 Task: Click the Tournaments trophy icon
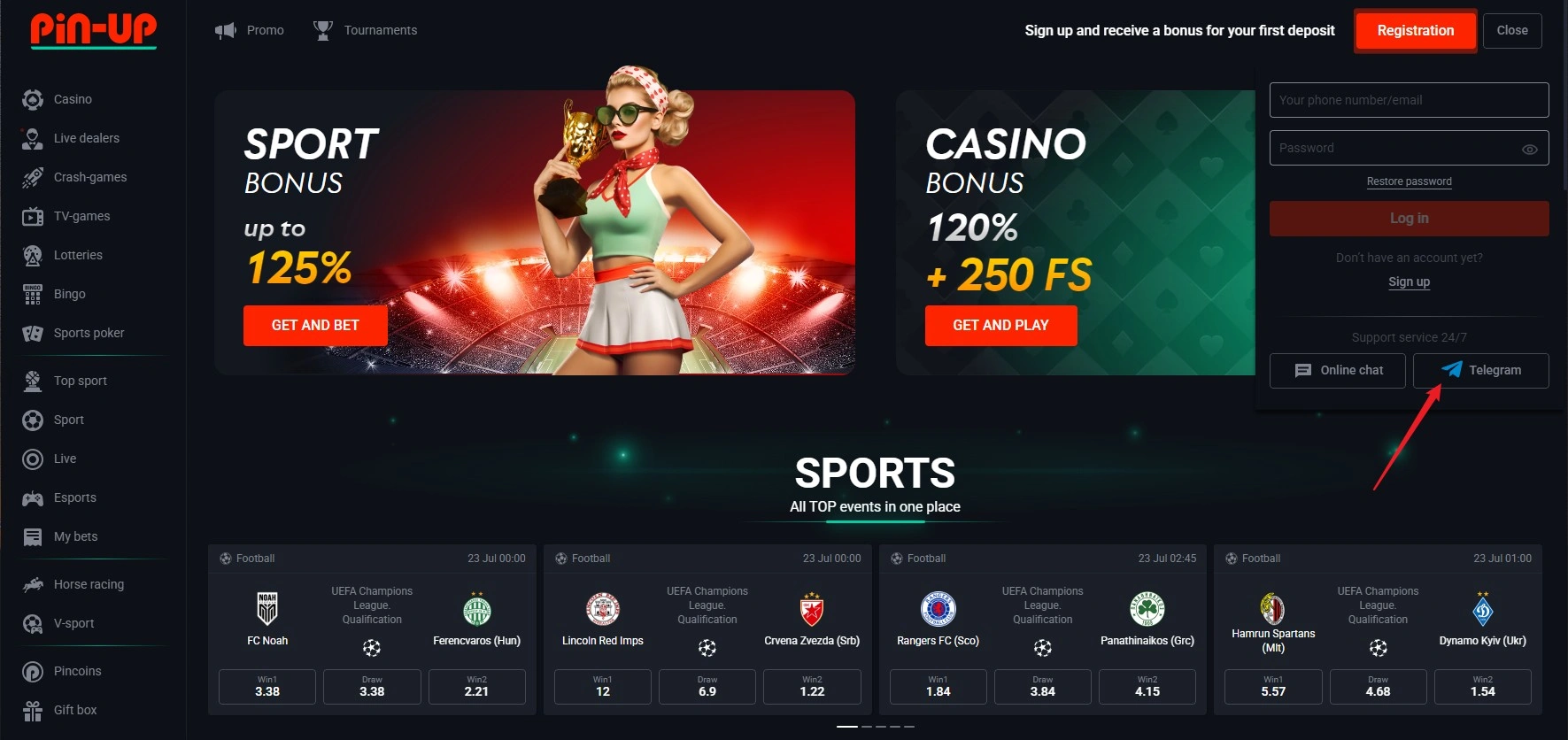(323, 30)
